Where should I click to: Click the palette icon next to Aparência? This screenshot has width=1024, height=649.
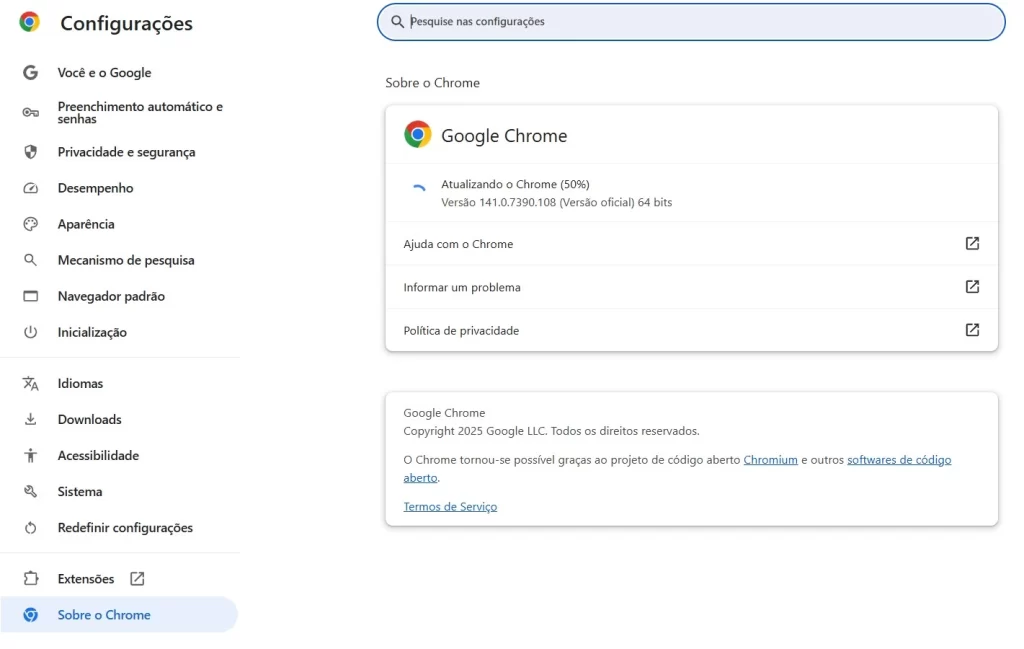30,224
